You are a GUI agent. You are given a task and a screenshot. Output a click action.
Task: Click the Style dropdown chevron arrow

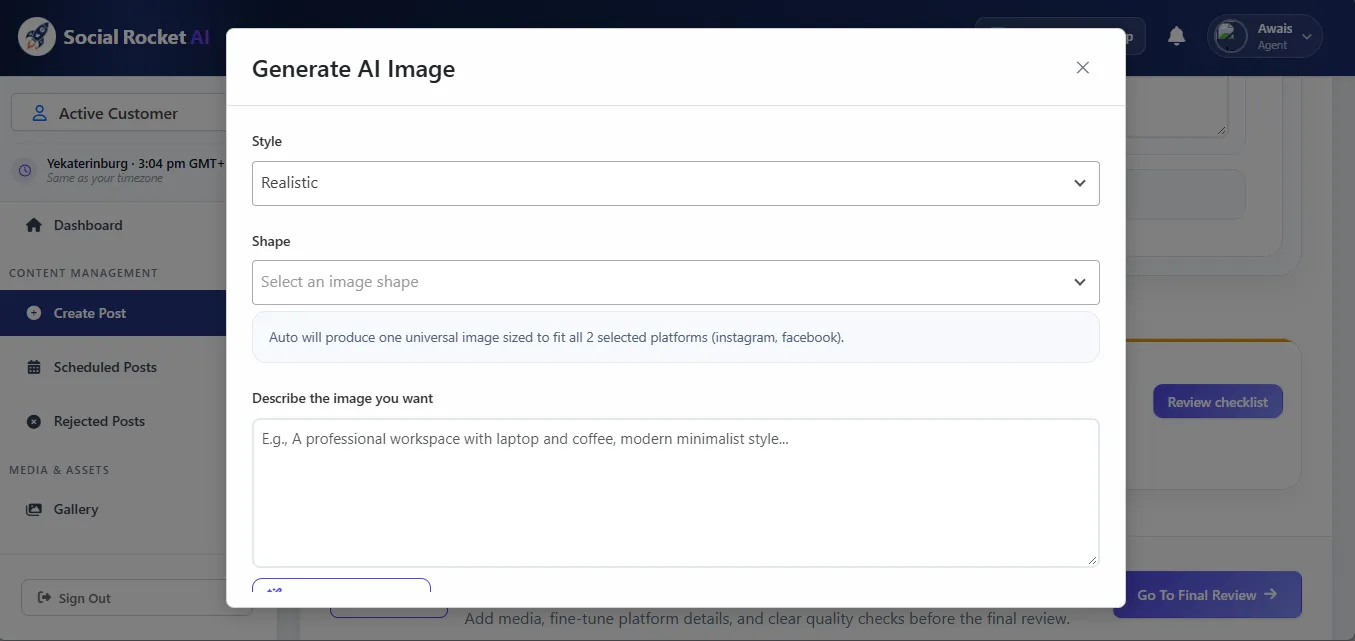click(1080, 183)
